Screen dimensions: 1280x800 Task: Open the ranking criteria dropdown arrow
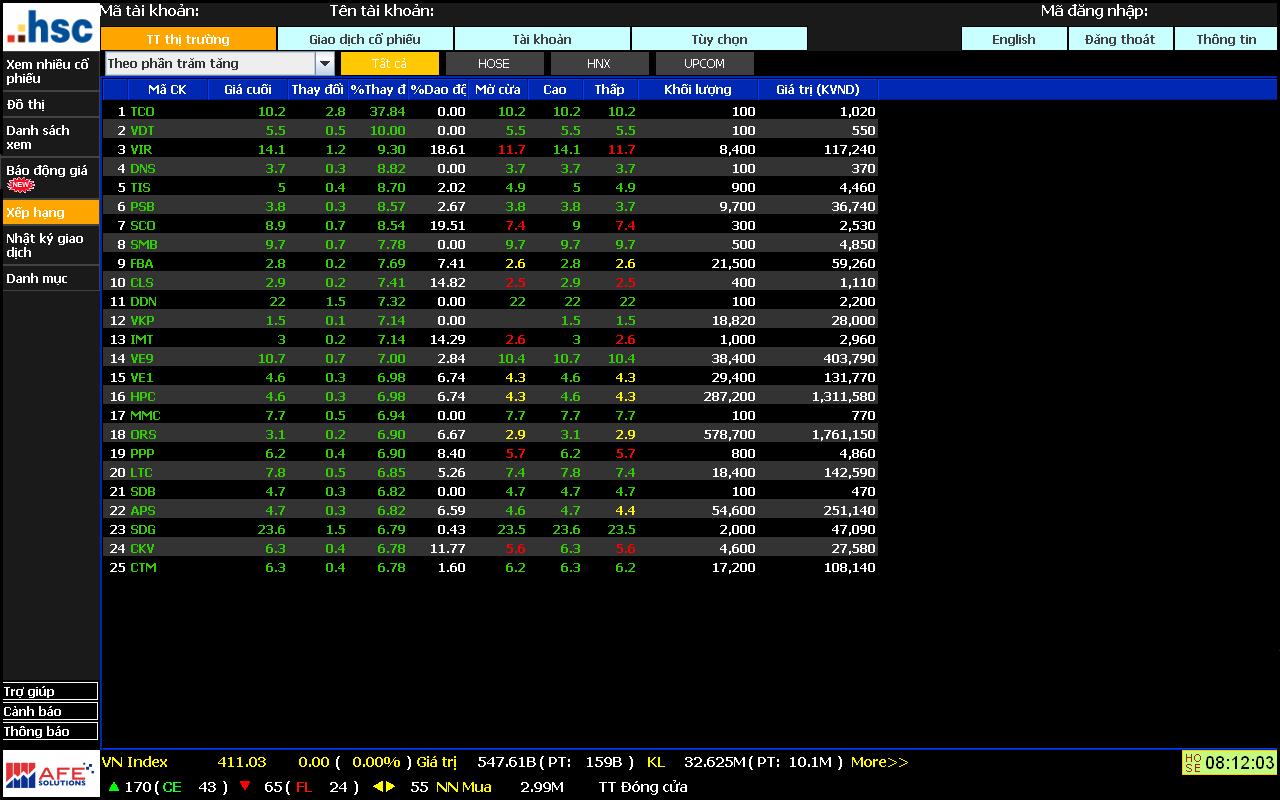coord(325,63)
